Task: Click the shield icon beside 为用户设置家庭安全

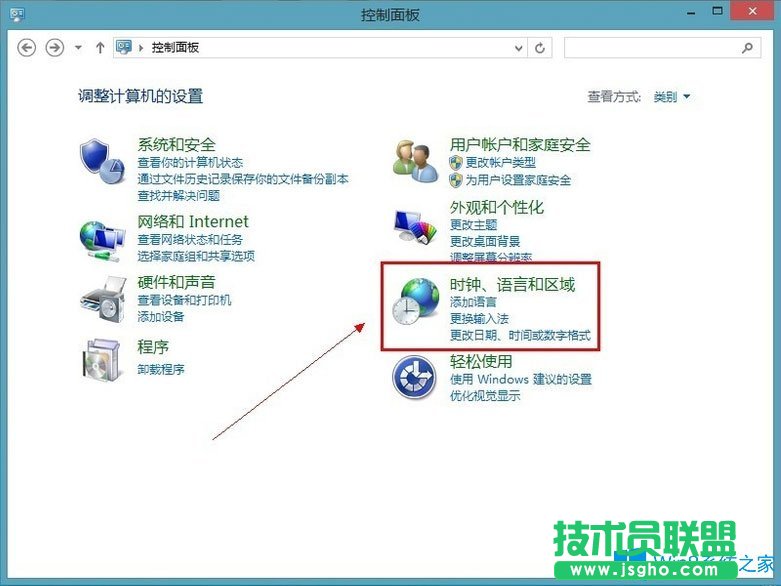Action: pos(456,180)
